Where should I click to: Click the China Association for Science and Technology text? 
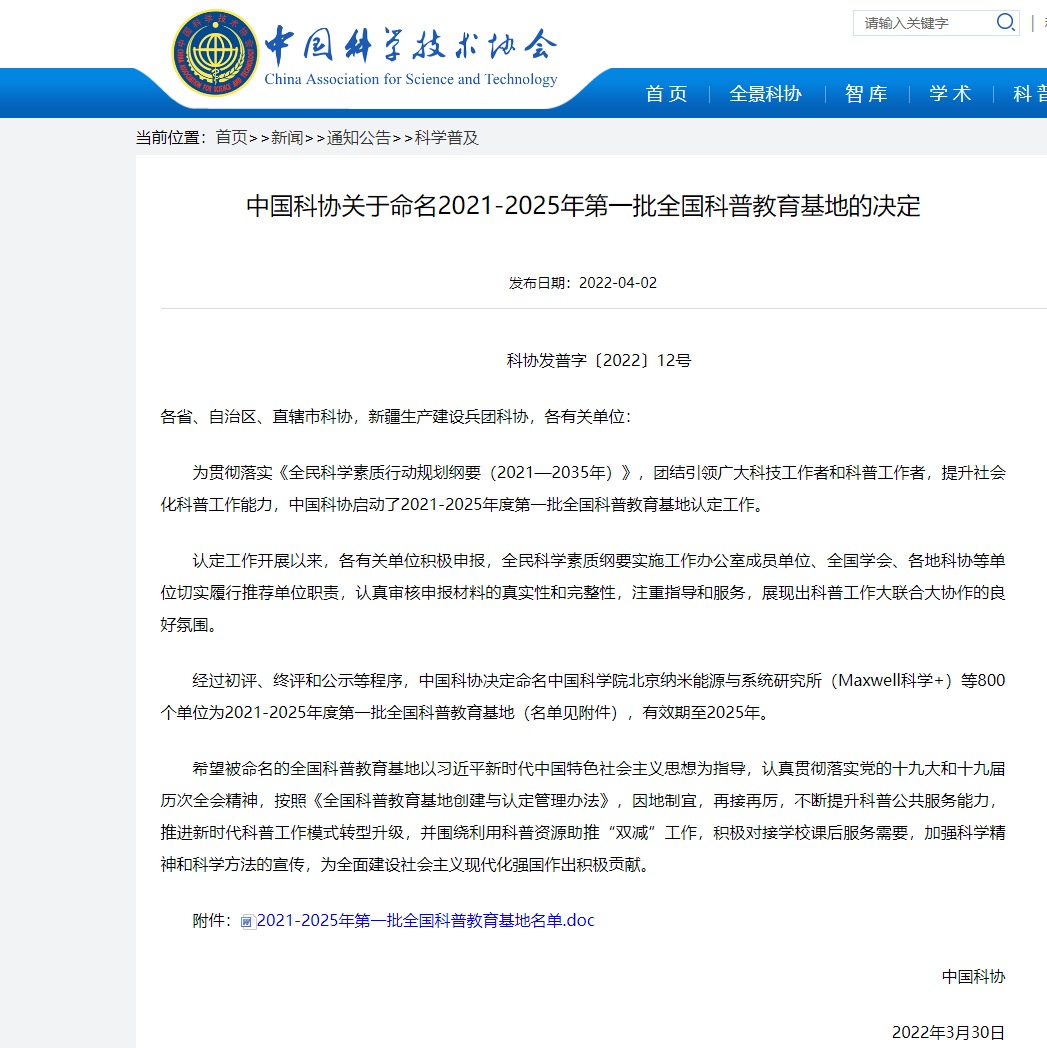coord(410,80)
